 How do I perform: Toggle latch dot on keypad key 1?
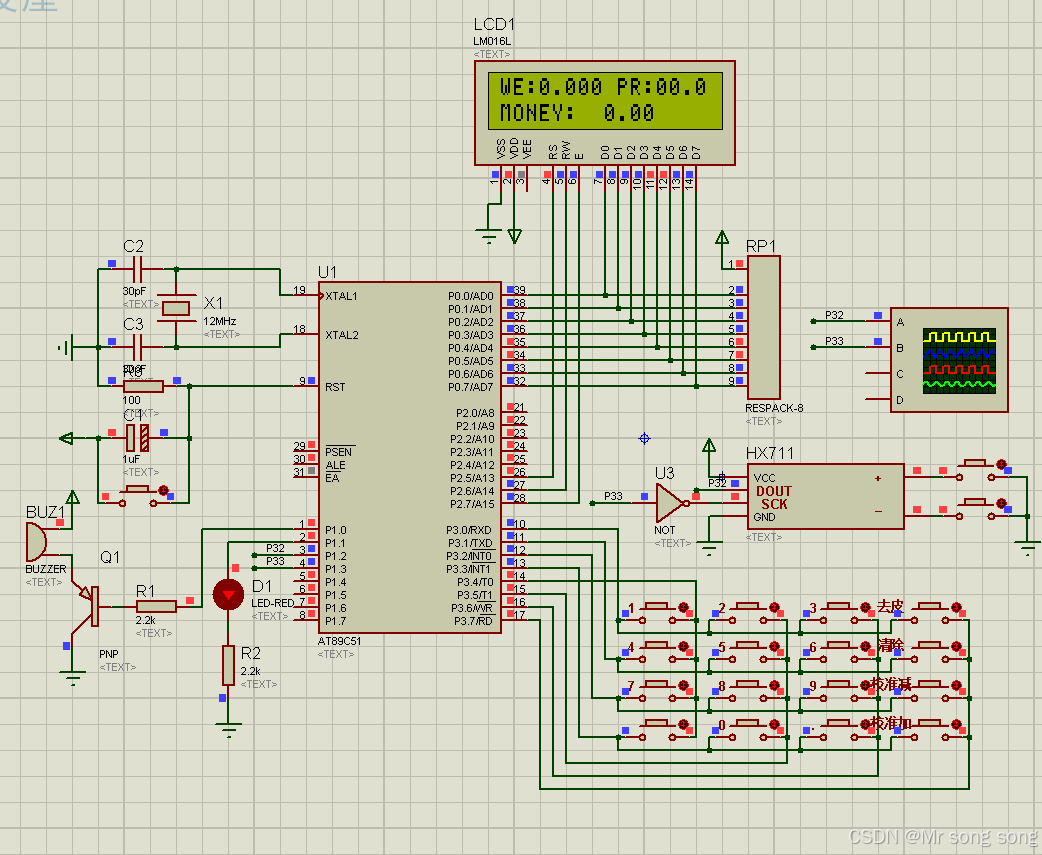(683, 607)
